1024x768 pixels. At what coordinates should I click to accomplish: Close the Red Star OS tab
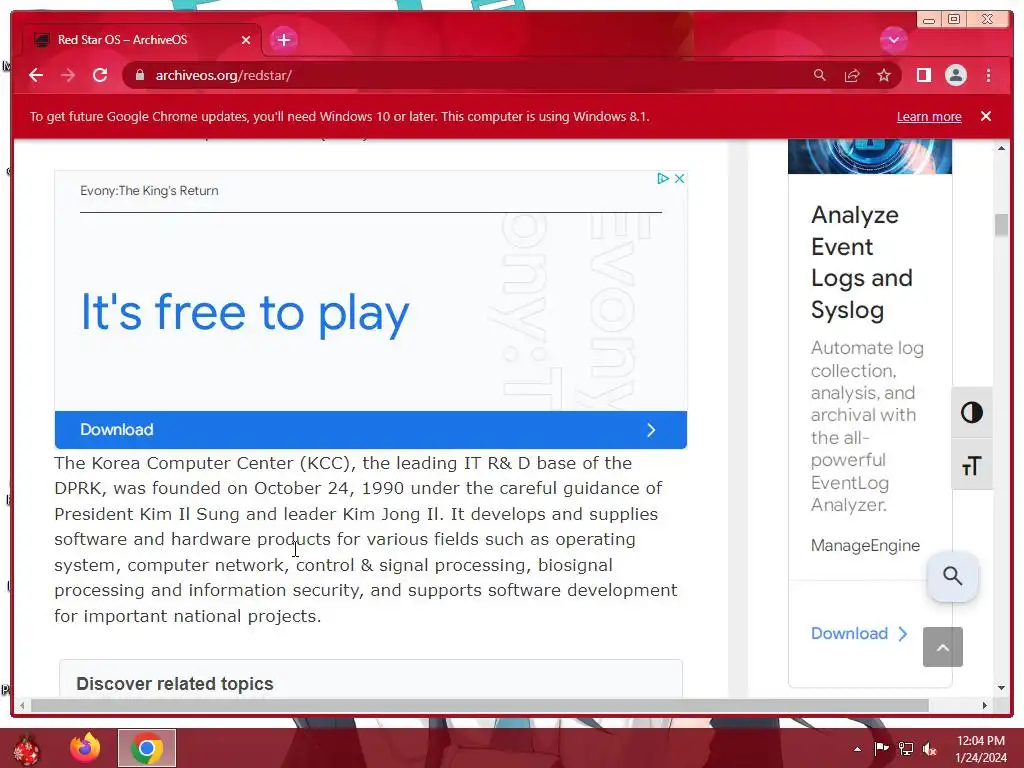246,40
